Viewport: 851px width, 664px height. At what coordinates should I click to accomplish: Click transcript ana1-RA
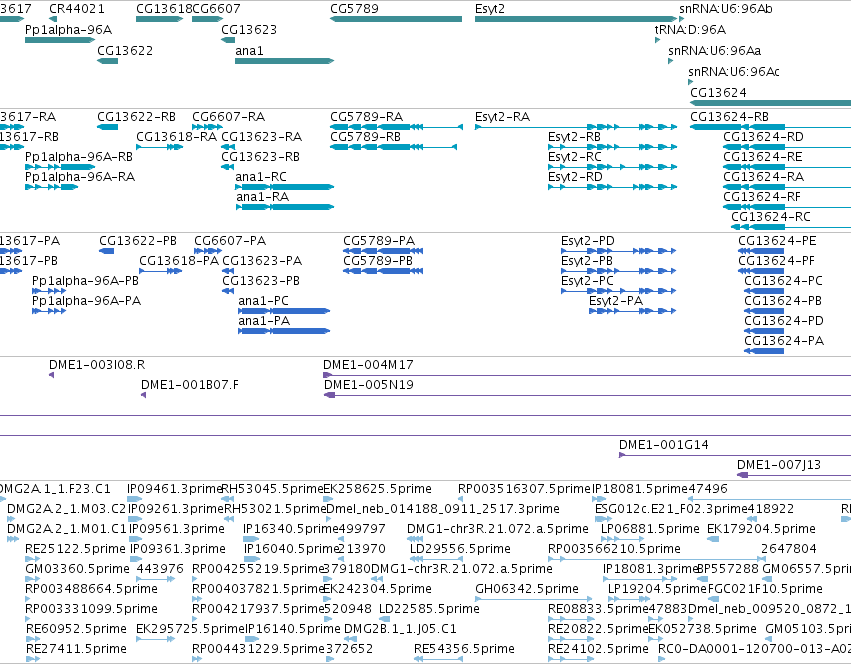point(262,198)
